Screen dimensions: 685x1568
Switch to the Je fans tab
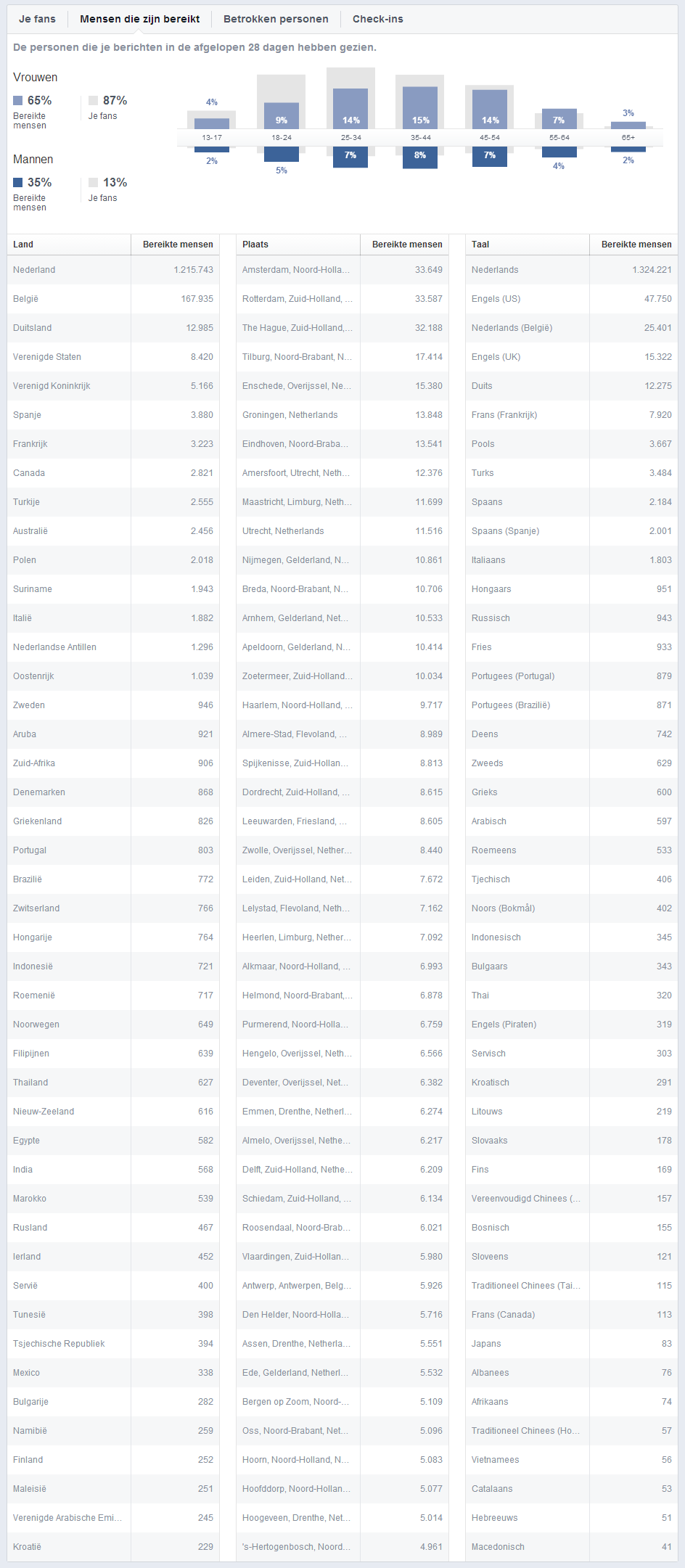37,19
